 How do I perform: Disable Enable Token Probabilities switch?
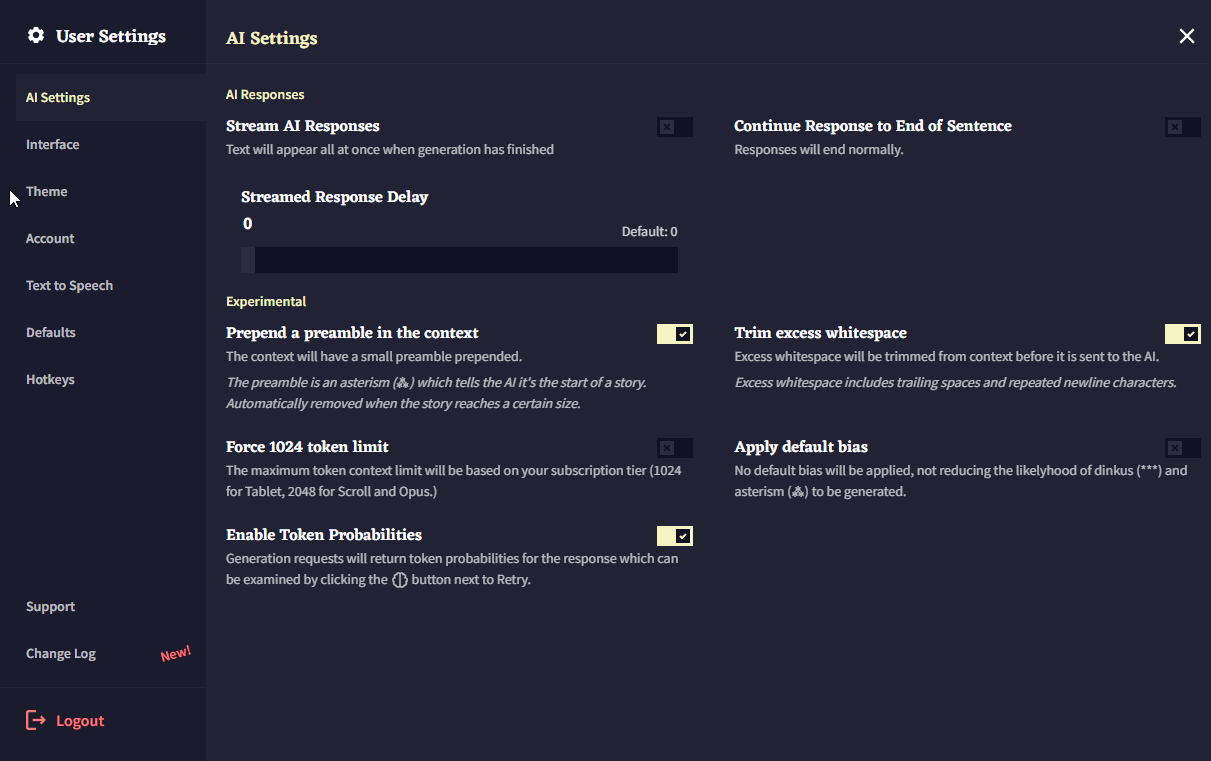coord(674,536)
